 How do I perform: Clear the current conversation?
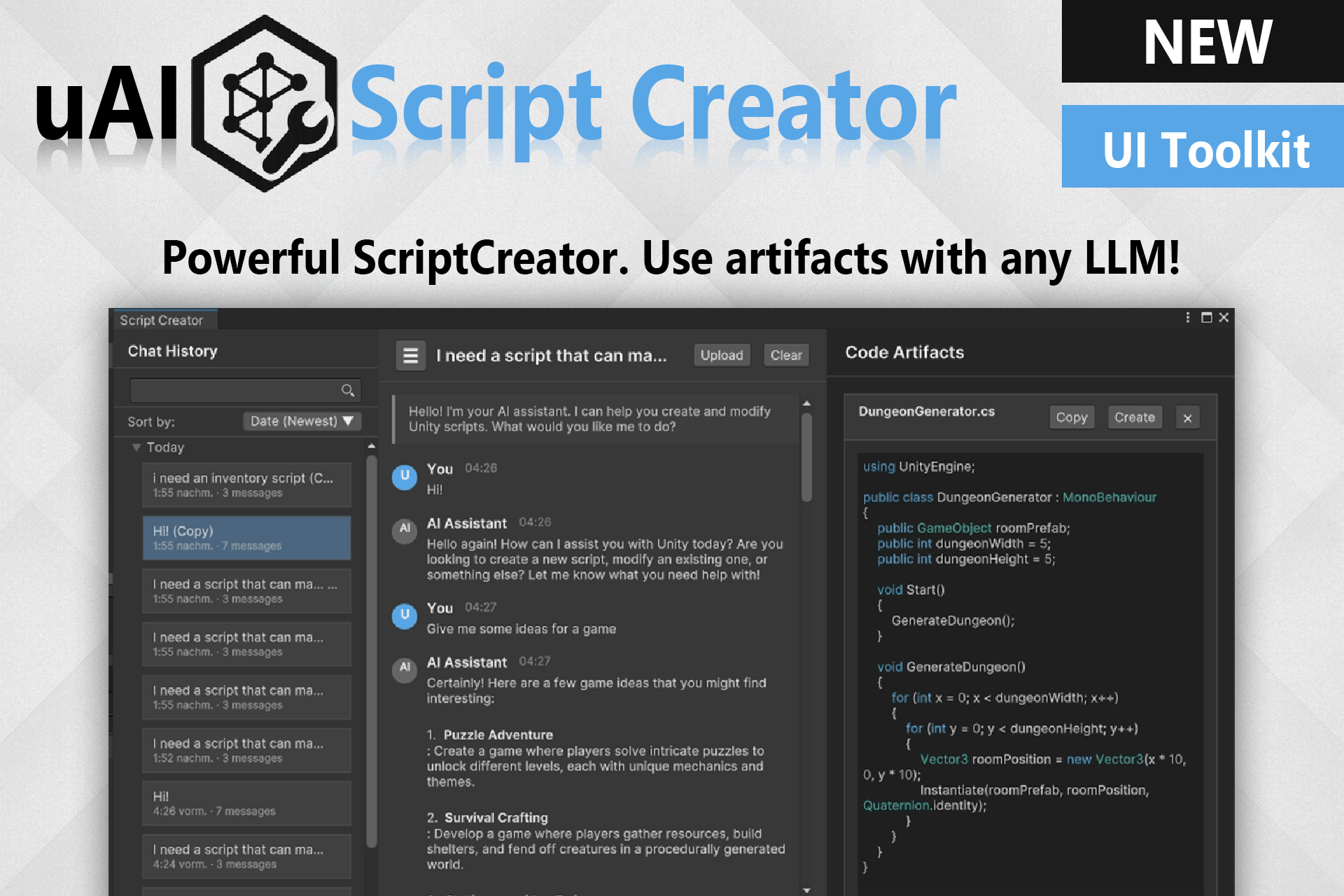(785, 355)
